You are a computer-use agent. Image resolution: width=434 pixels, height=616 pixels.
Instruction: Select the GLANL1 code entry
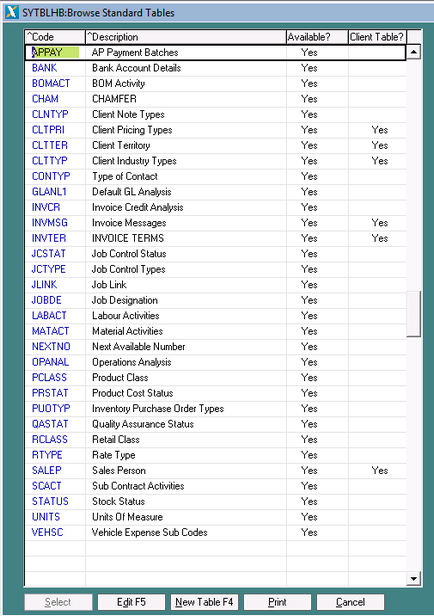coord(49,192)
